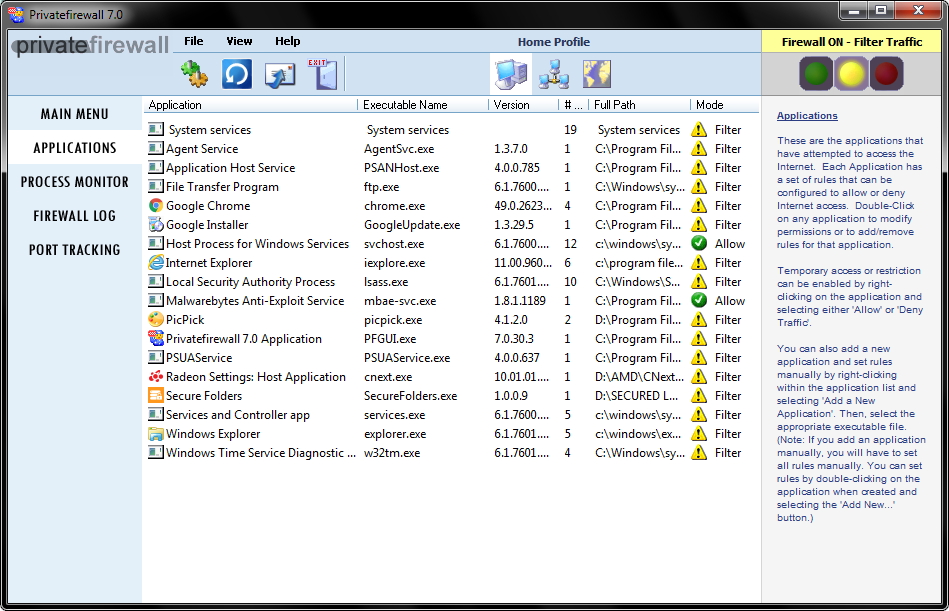949x611 pixels.
Task: Open the File menu
Action: tap(194, 41)
